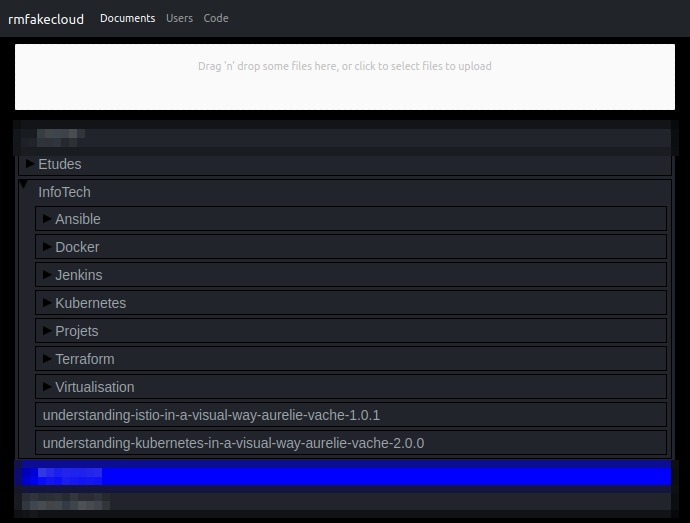Screen dimensions: 690x523
Task: Expand the Virtualisation folder triangle
Action: pyautogui.click(x=47, y=387)
